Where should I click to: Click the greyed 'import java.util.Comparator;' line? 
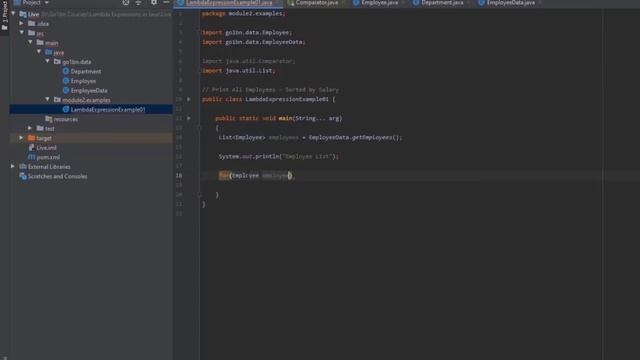click(x=249, y=61)
